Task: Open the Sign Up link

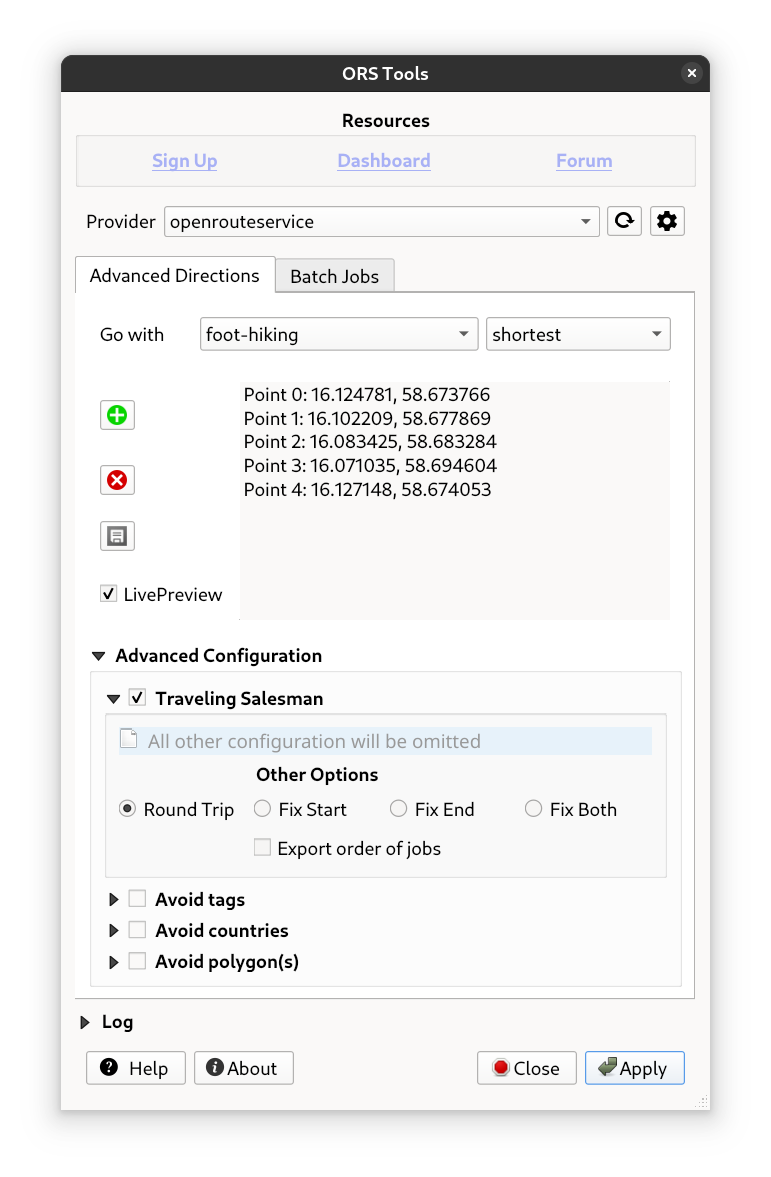Action: pyautogui.click(x=184, y=161)
